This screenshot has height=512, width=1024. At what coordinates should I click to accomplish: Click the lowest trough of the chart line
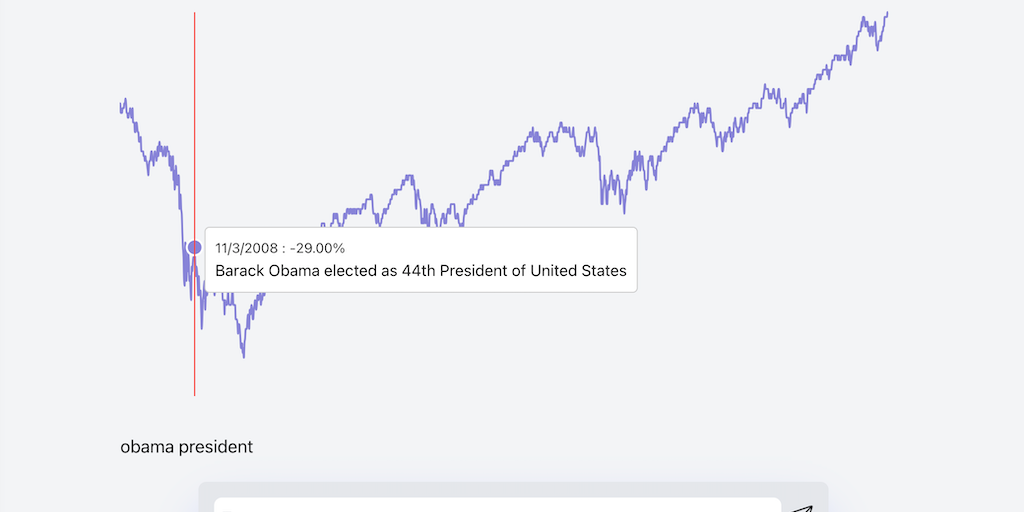tap(243, 355)
